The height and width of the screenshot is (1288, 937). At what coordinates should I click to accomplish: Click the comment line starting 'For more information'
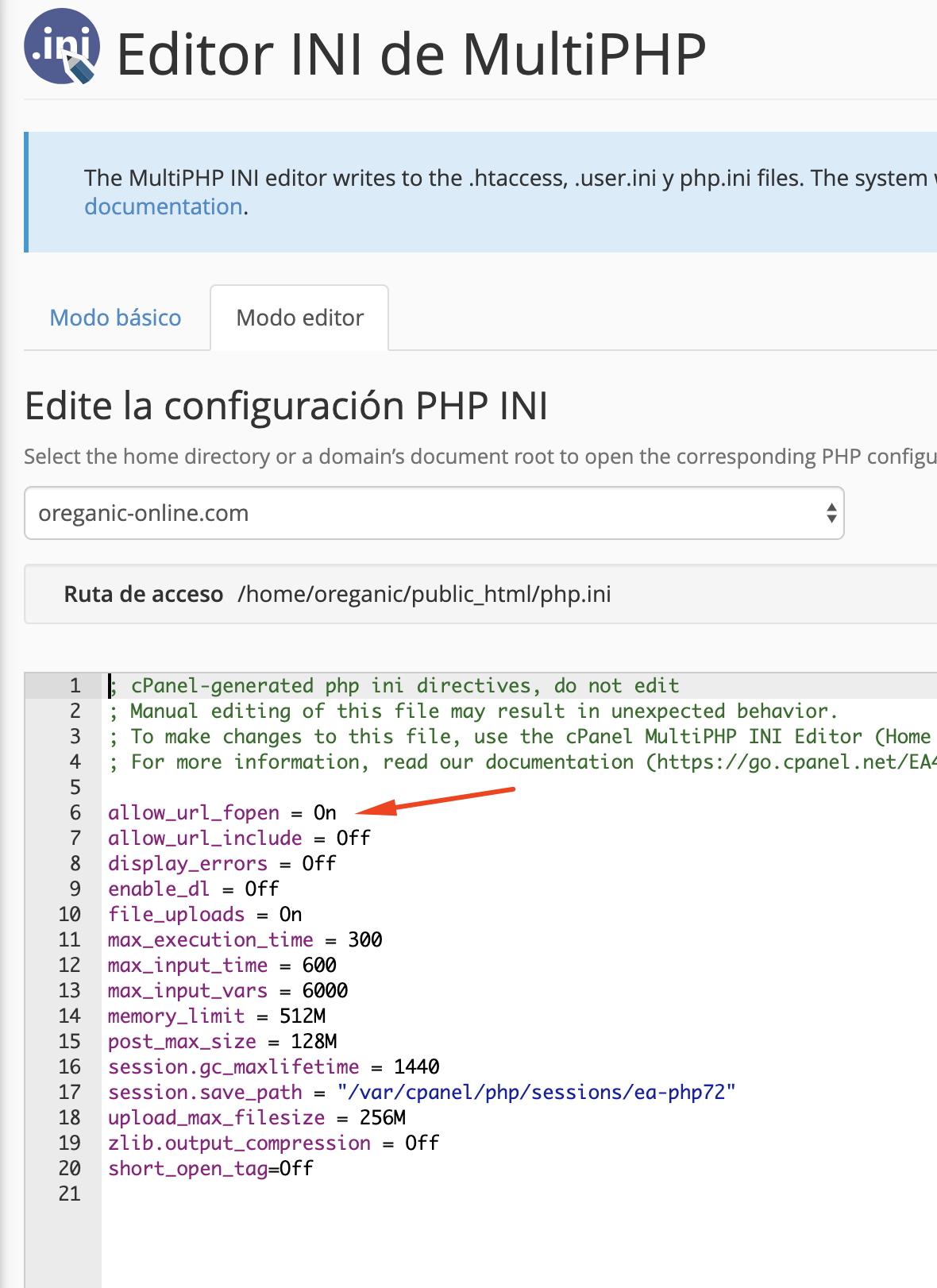tap(522, 762)
